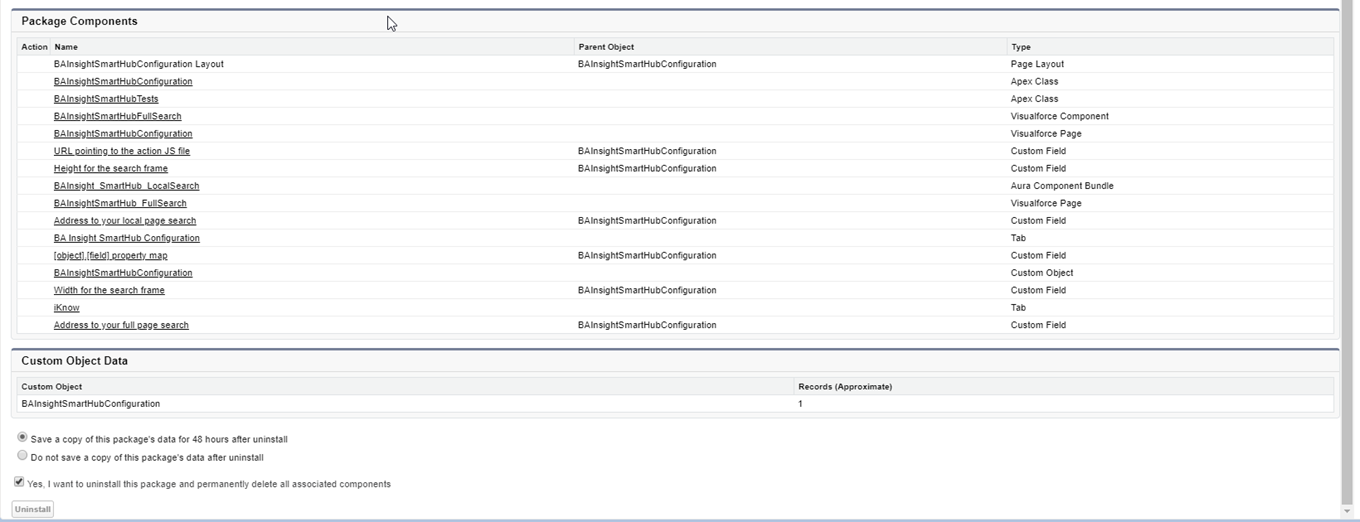Screen dimensions: 1360x522
Task: Open the 'BA Insight SmartHub Configuration' tab link
Action: pos(126,238)
